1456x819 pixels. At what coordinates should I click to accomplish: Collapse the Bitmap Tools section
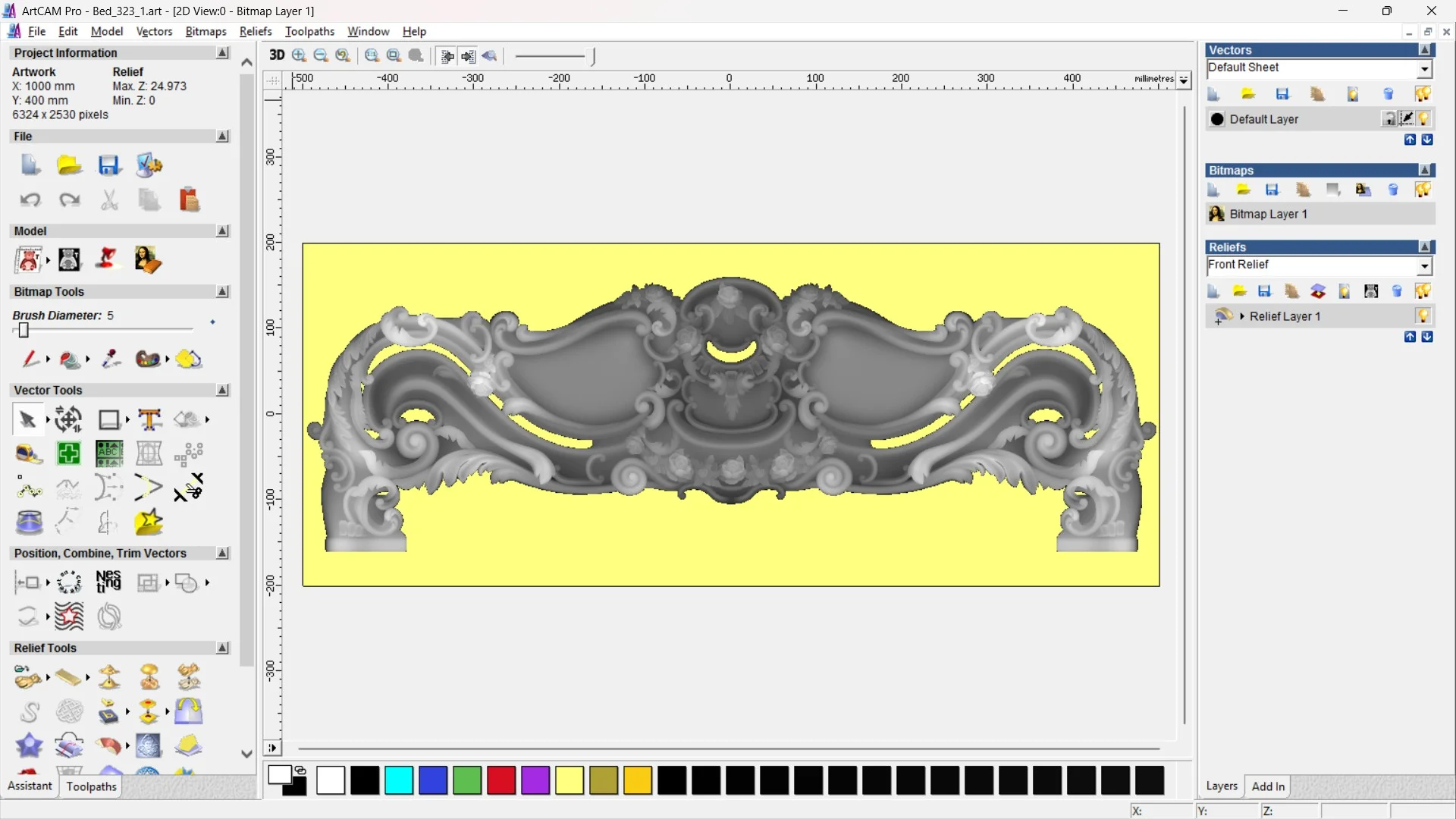[x=223, y=292]
